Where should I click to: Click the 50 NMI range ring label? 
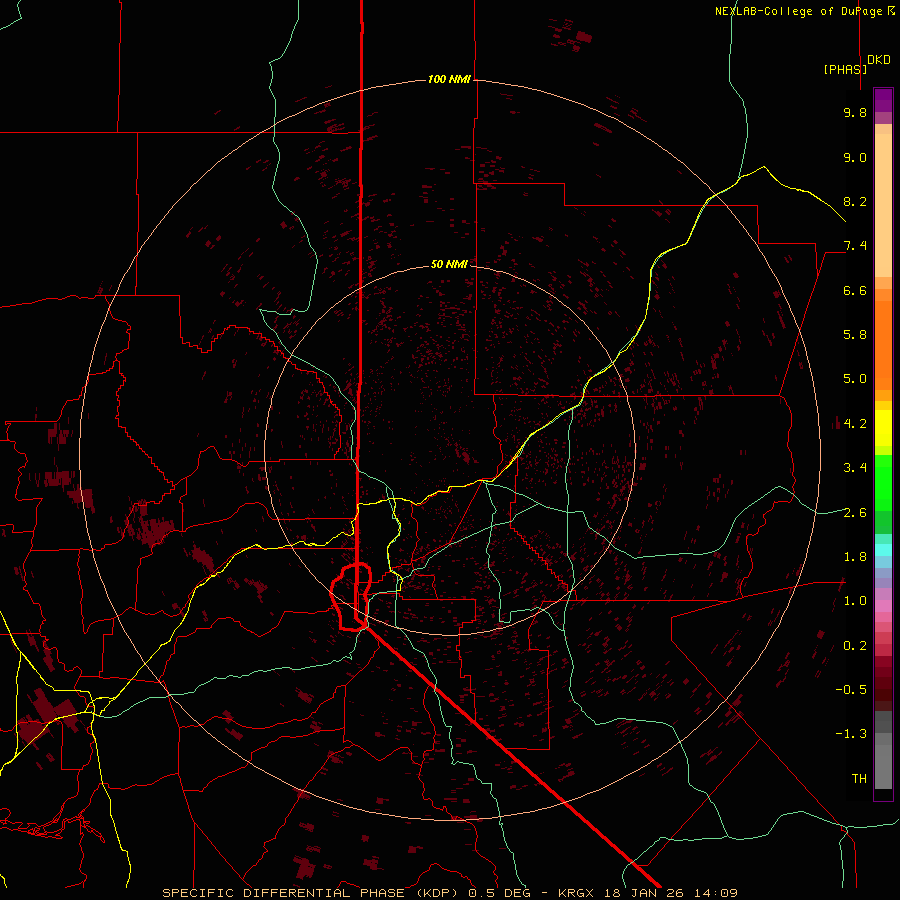click(x=449, y=264)
